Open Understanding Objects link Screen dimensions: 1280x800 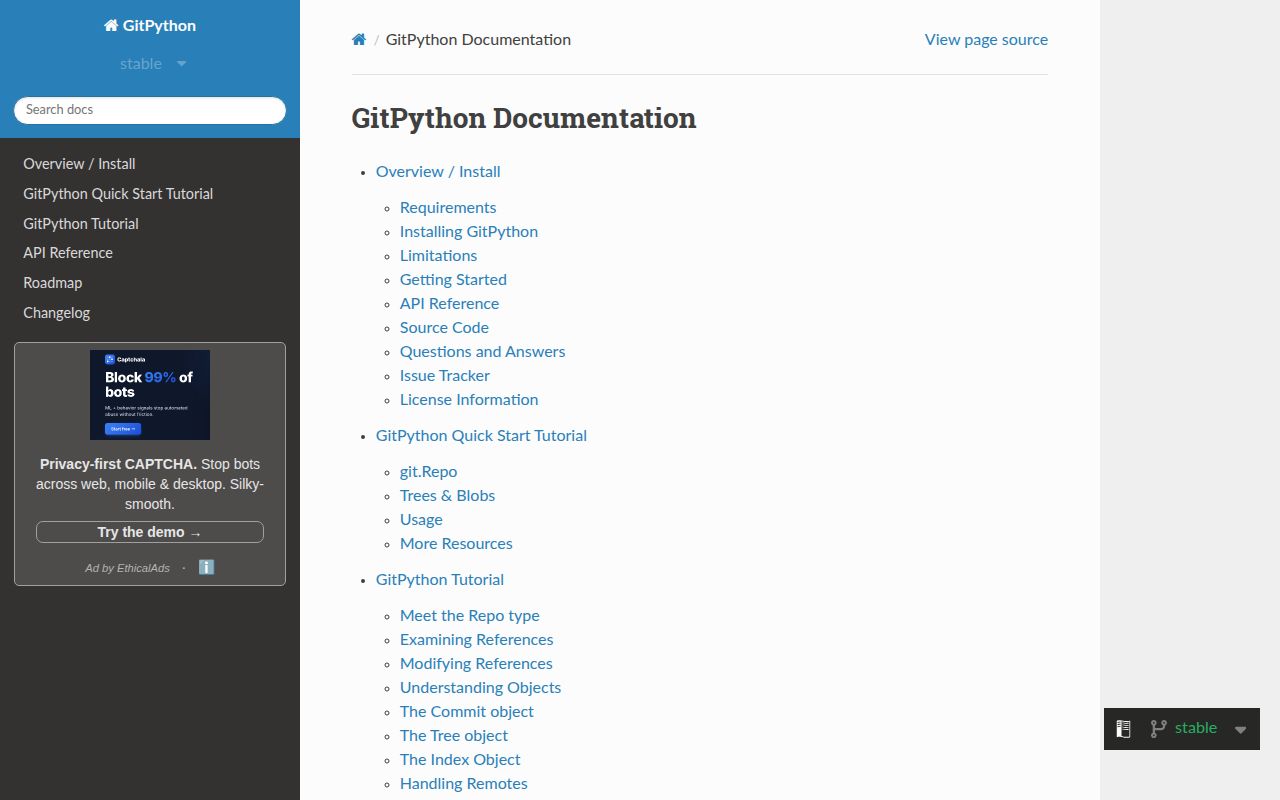click(480, 688)
